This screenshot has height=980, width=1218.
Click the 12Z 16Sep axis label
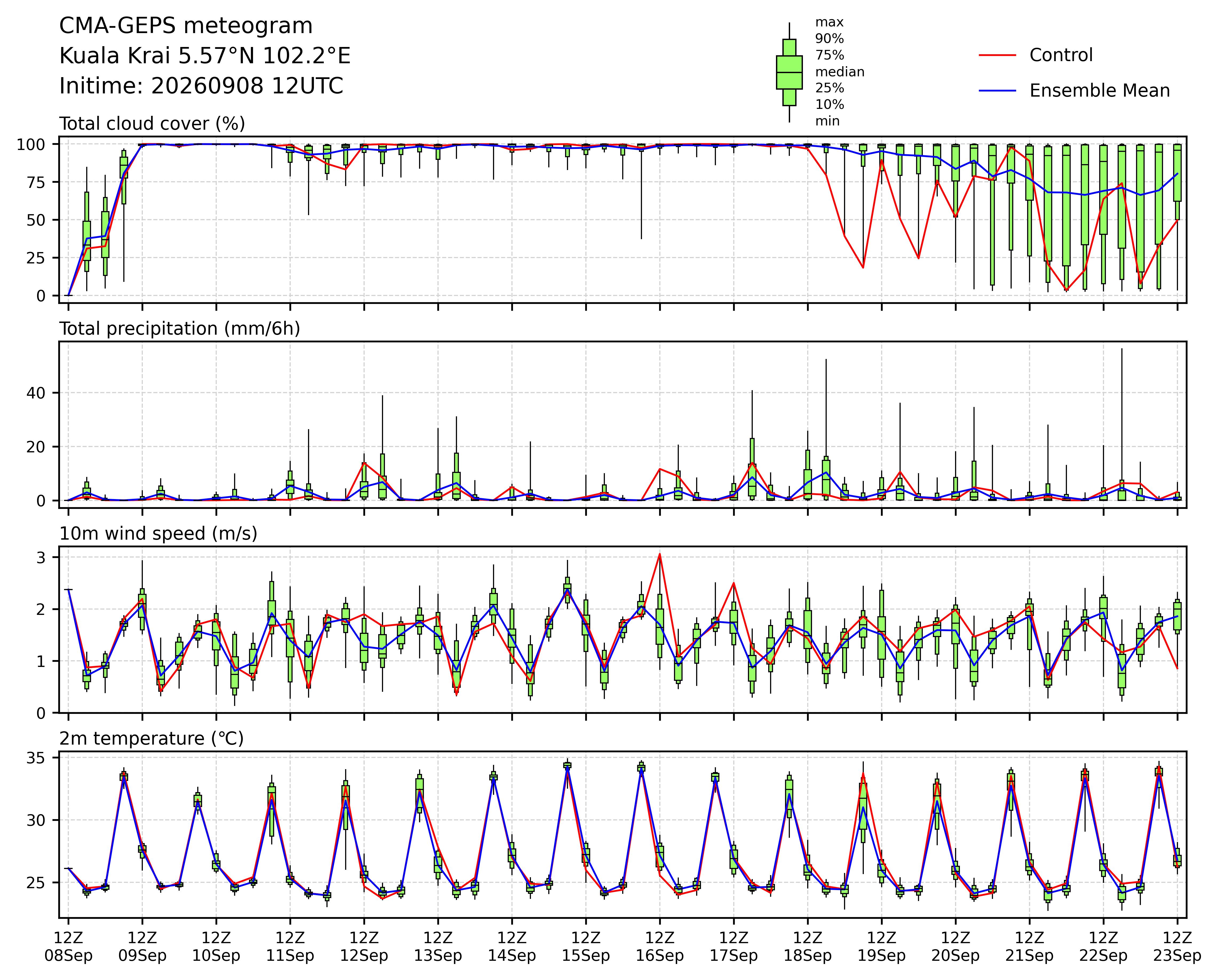pyautogui.click(x=660, y=947)
